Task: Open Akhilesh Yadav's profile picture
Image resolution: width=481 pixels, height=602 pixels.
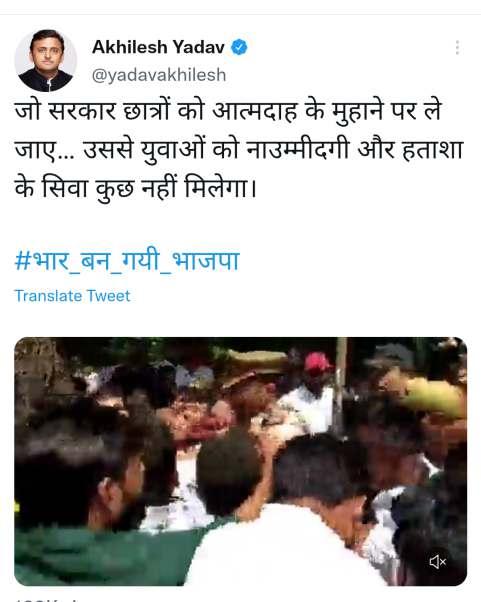Action: [46, 61]
